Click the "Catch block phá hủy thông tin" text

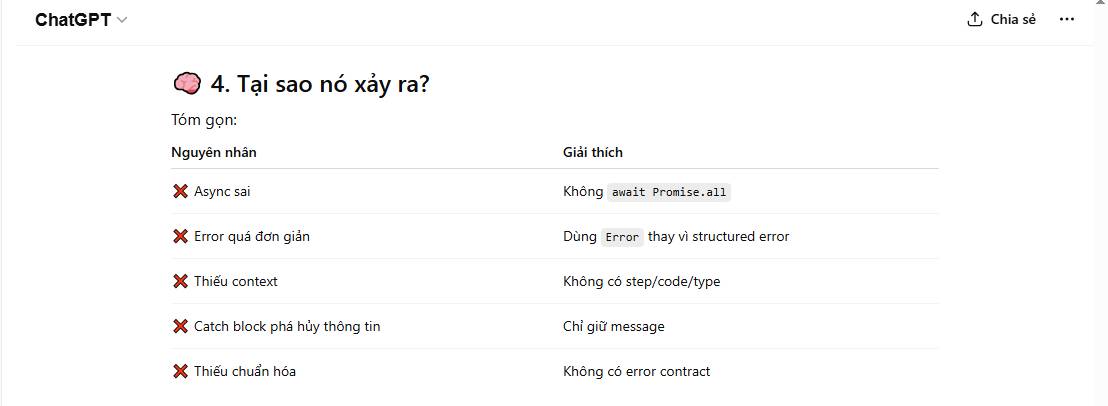(287, 326)
